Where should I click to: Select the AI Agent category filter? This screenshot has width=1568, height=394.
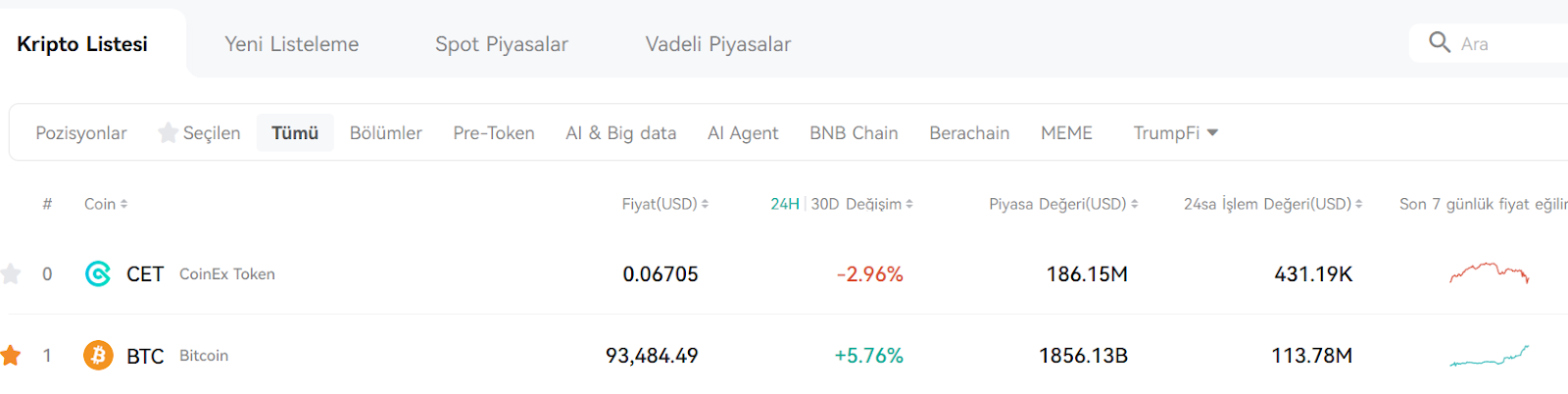pyautogui.click(x=743, y=132)
